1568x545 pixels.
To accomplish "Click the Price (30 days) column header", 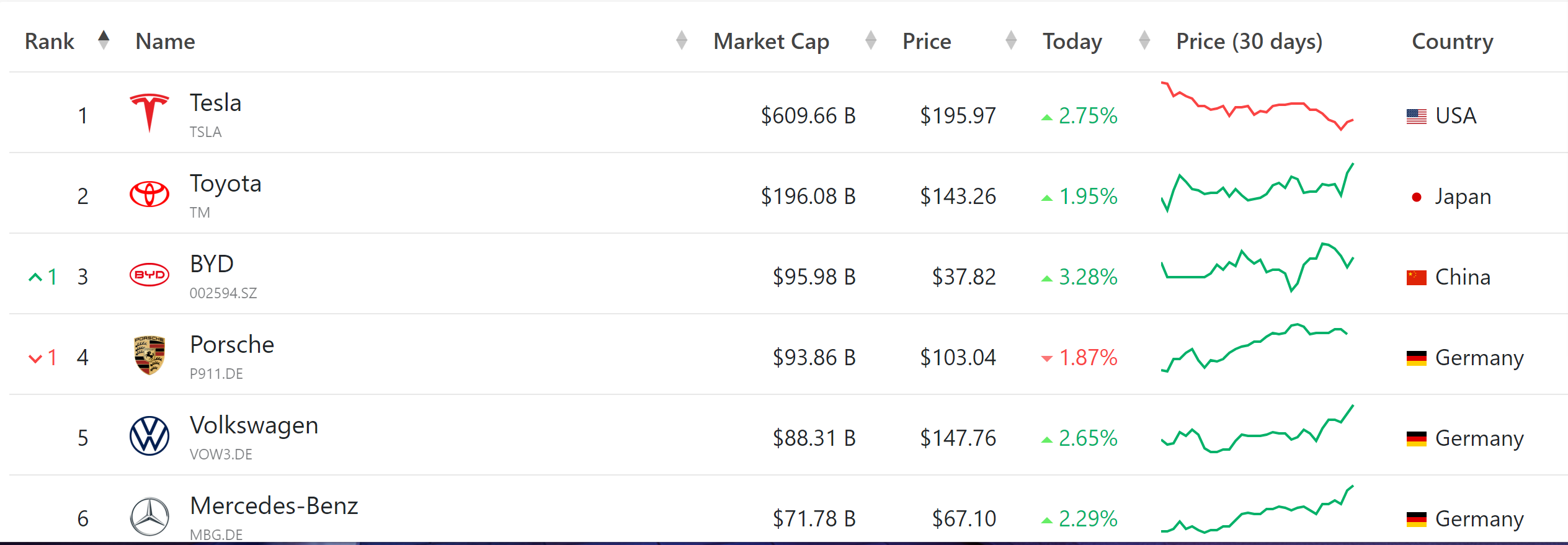I will [x=1249, y=42].
